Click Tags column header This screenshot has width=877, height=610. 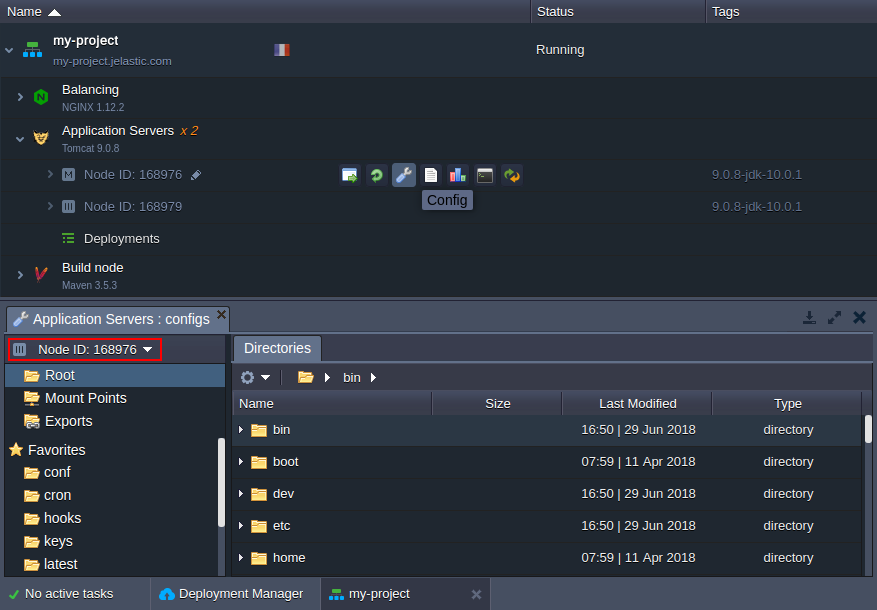[x=791, y=12]
